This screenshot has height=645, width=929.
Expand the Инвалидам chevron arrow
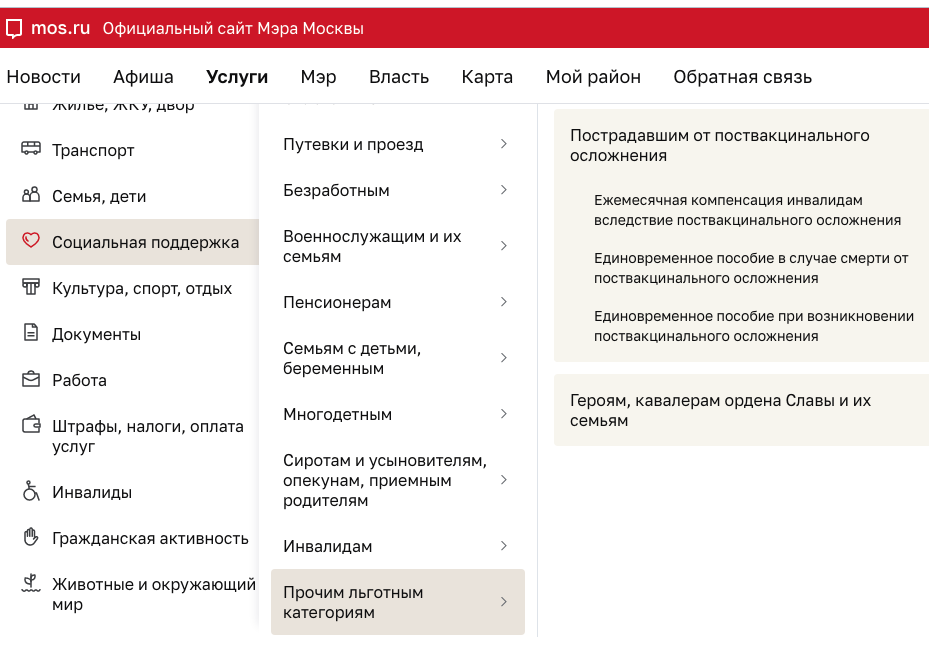(504, 545)
